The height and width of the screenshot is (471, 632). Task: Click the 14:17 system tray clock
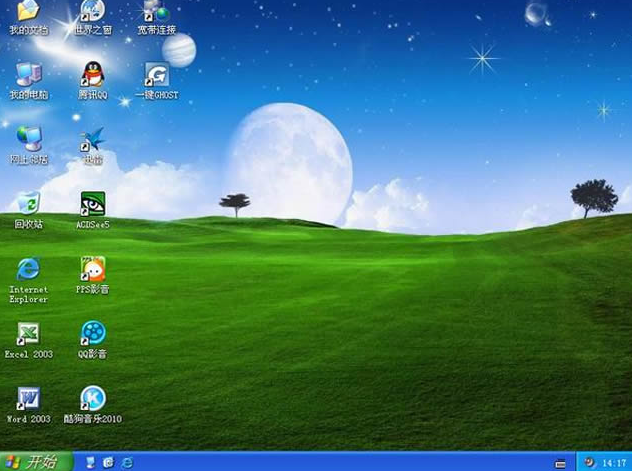613,463
